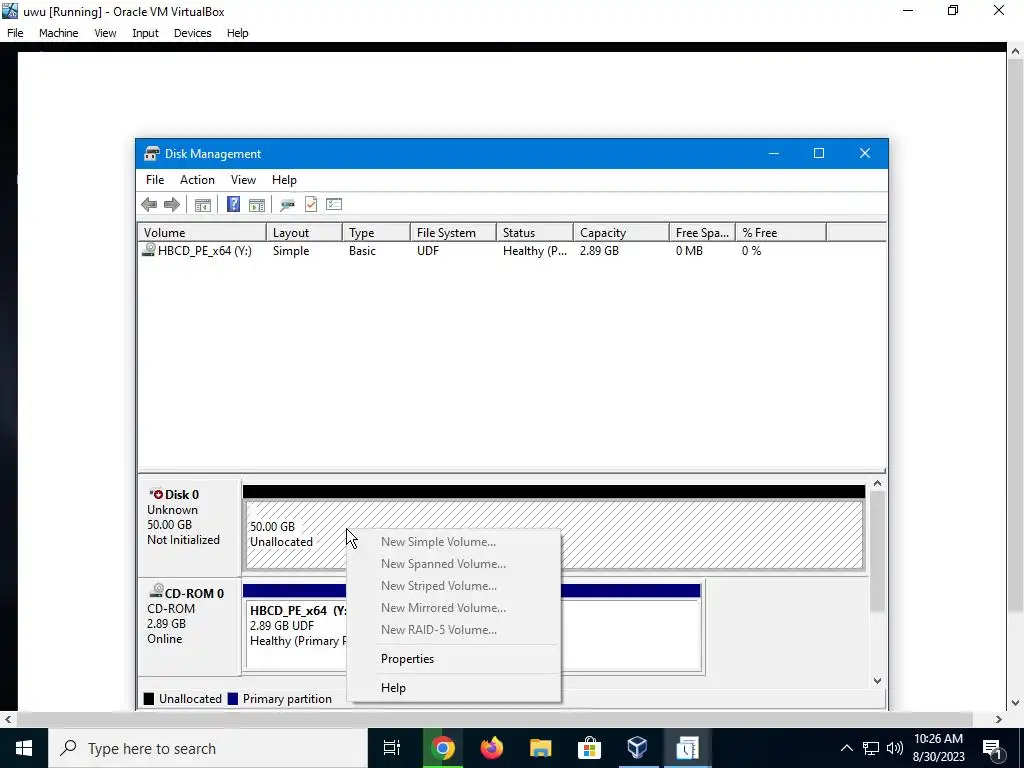
Task: Click the Show/Hide Action Pane toolbar icon
Action: click(257, 204)
